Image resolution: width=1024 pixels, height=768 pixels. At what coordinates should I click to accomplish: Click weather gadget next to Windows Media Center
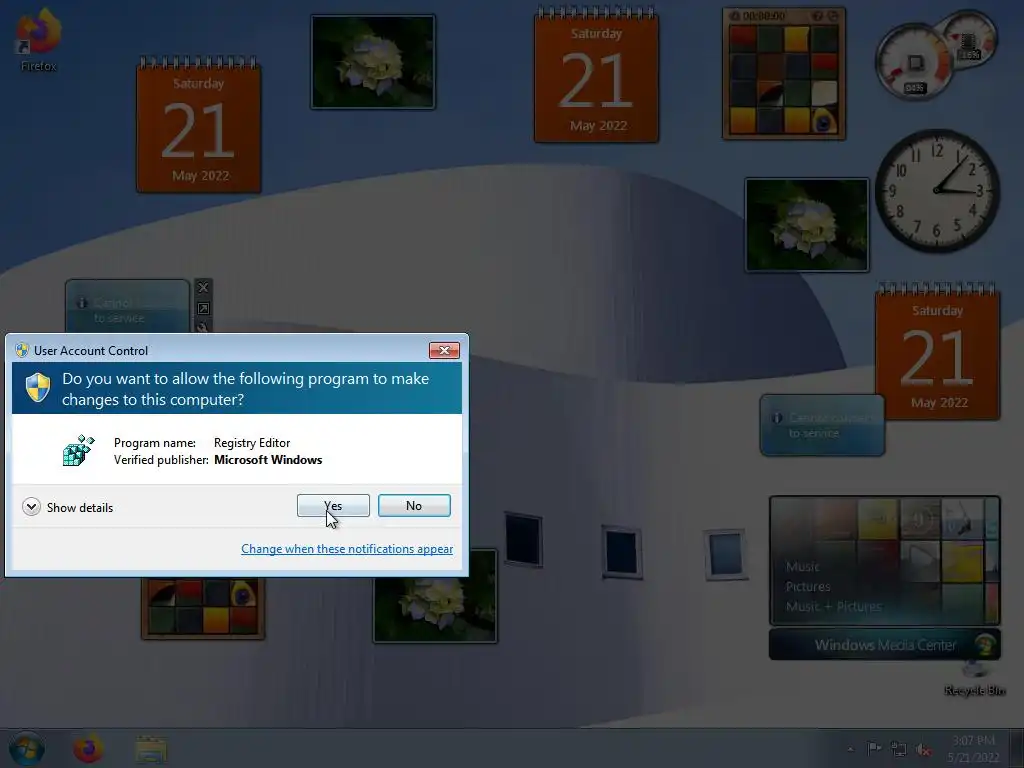click(822, 425)
